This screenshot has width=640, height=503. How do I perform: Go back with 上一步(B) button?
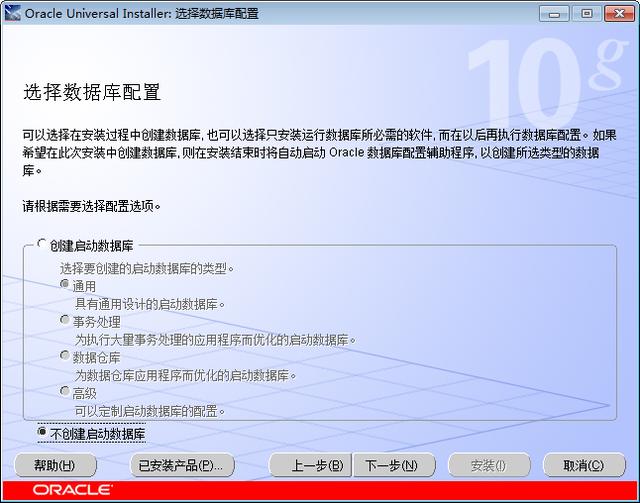click(x=309, y=465)
